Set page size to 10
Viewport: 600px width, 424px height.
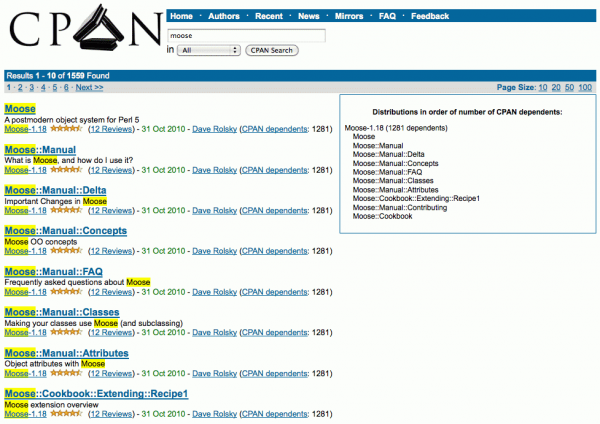tap(543, 87)
